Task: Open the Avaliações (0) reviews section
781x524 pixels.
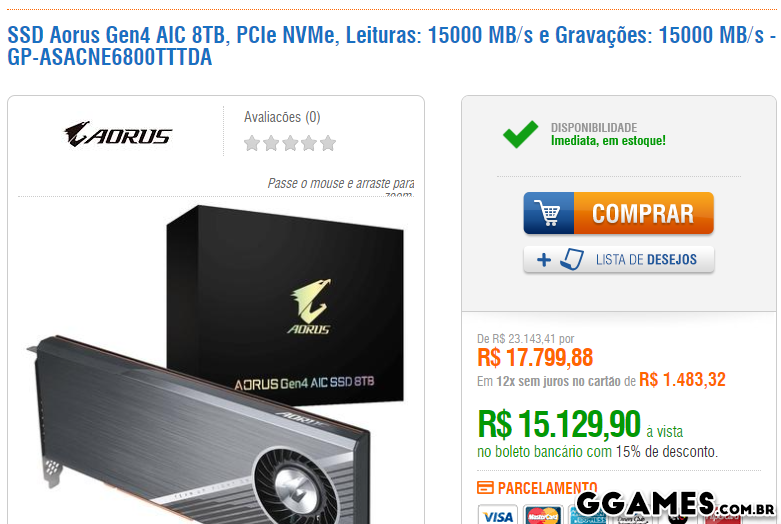Action: (282, 117)
